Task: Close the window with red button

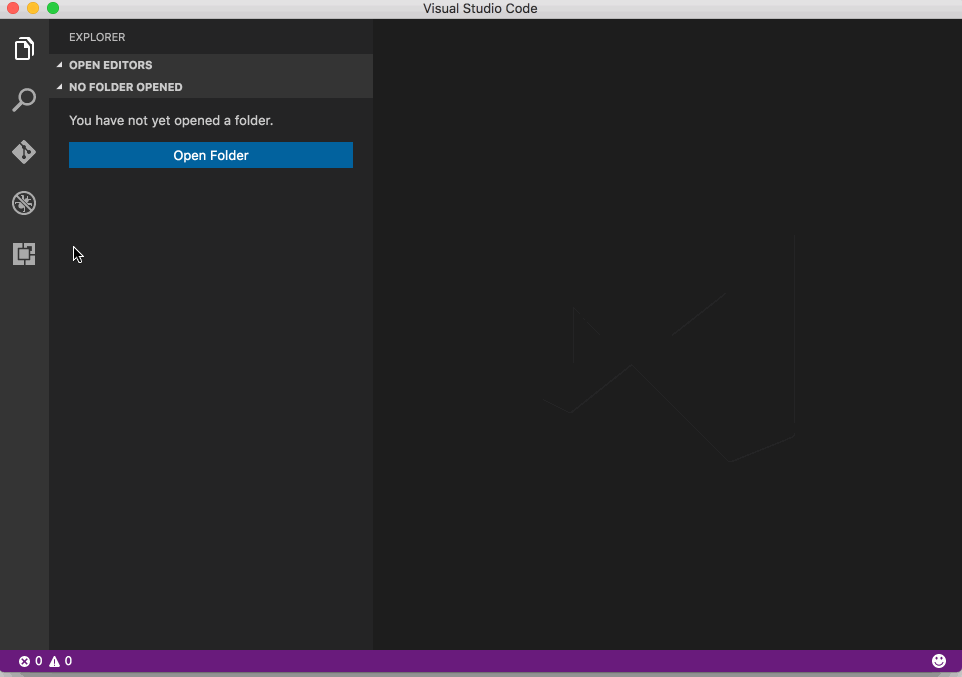Action: click(13, 9)
